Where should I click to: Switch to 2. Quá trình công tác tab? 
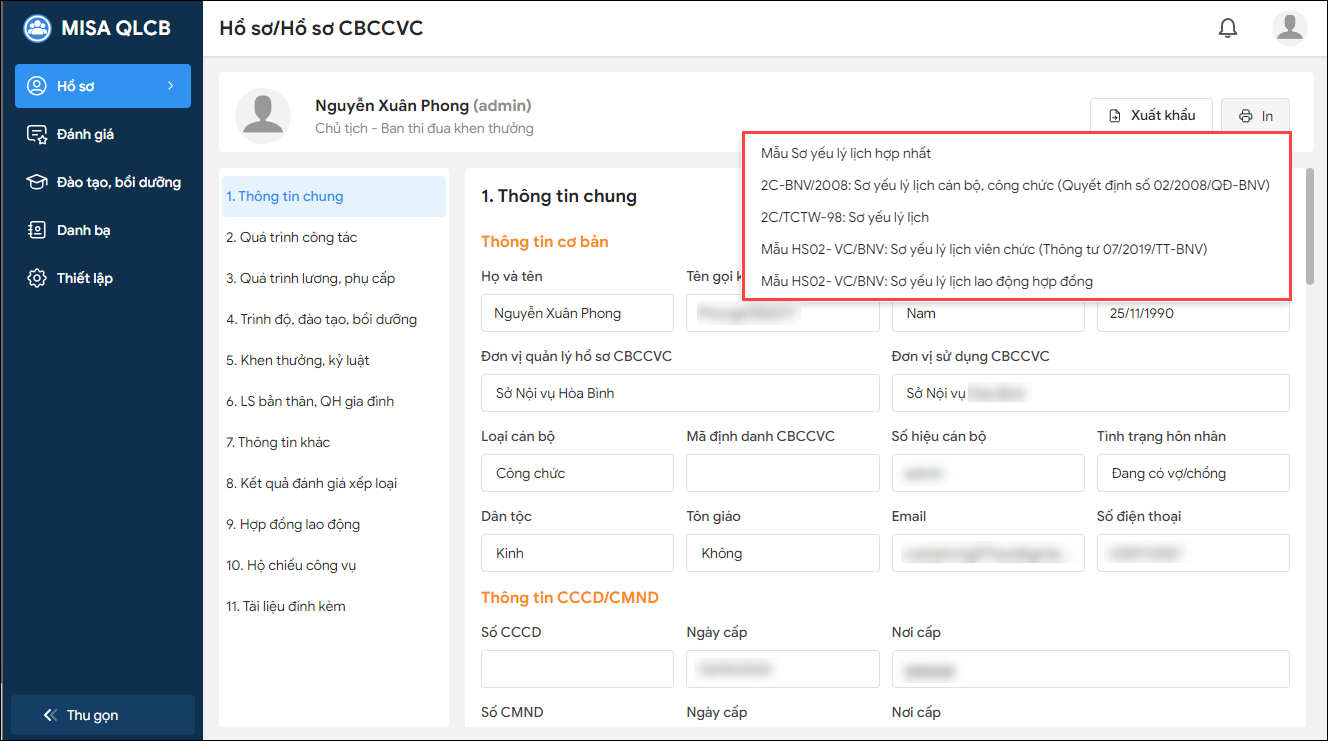click(291, 237)
